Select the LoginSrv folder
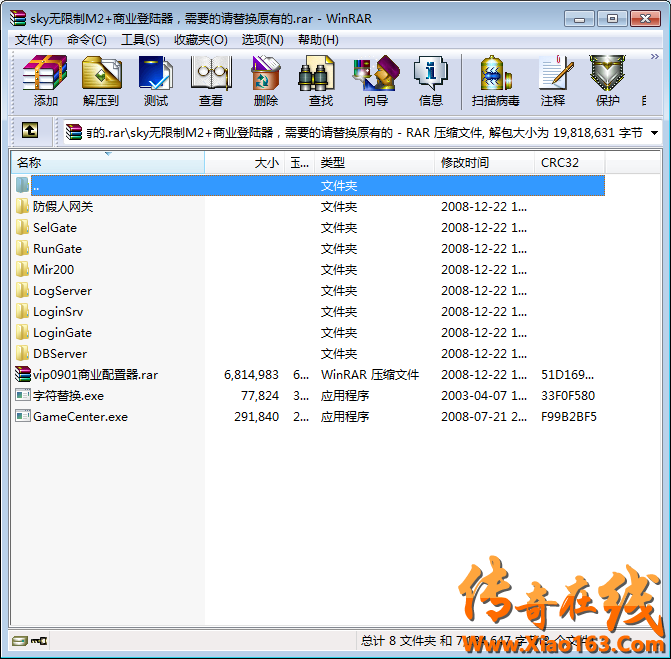Screen dimensions: 671x659 [x=58, y=312]
